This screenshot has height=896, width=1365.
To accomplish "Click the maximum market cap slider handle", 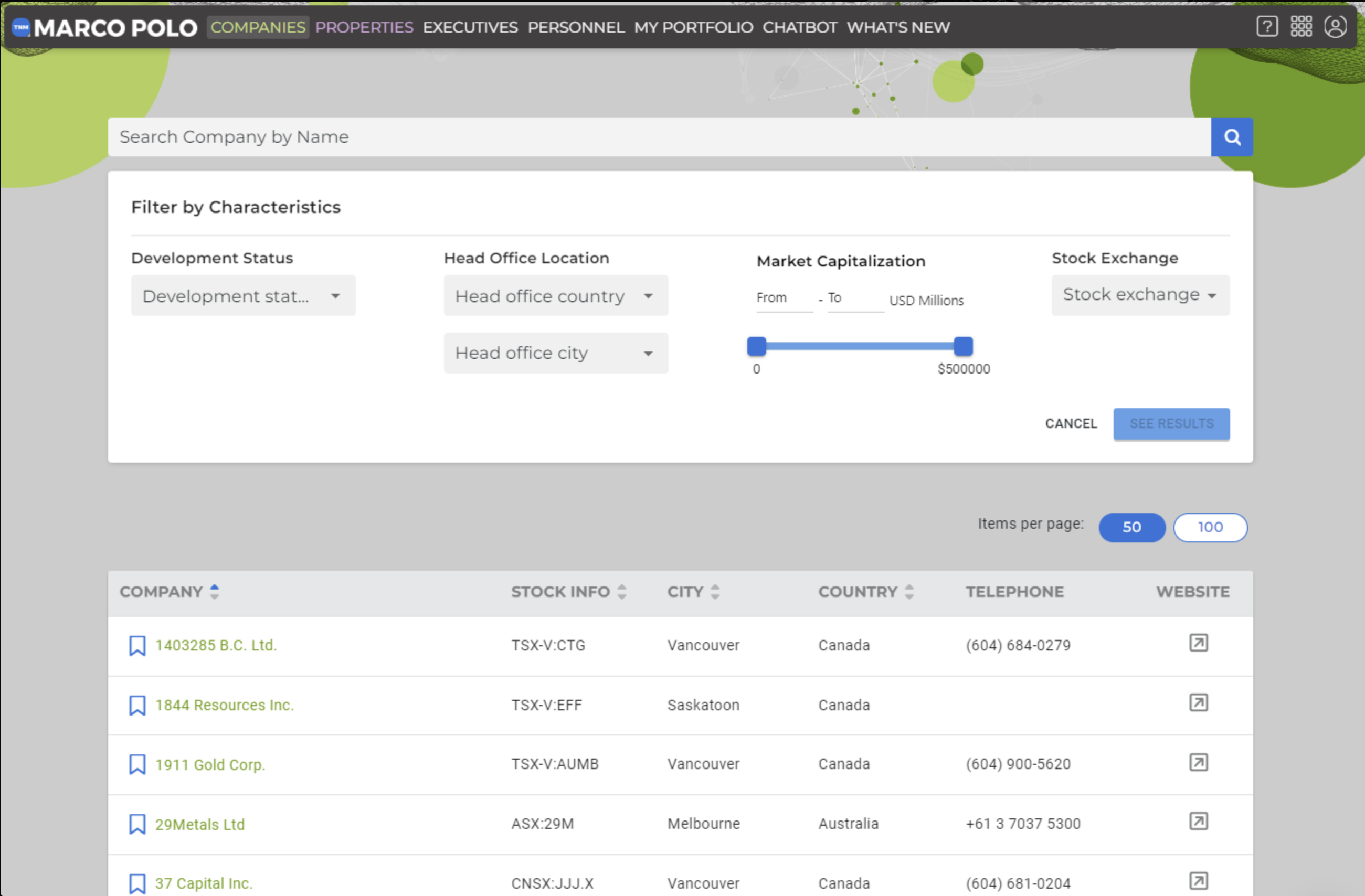I will tap(963, 346).
